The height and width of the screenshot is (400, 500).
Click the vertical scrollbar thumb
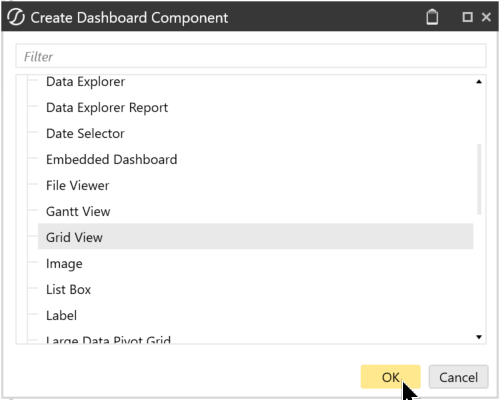479,179
